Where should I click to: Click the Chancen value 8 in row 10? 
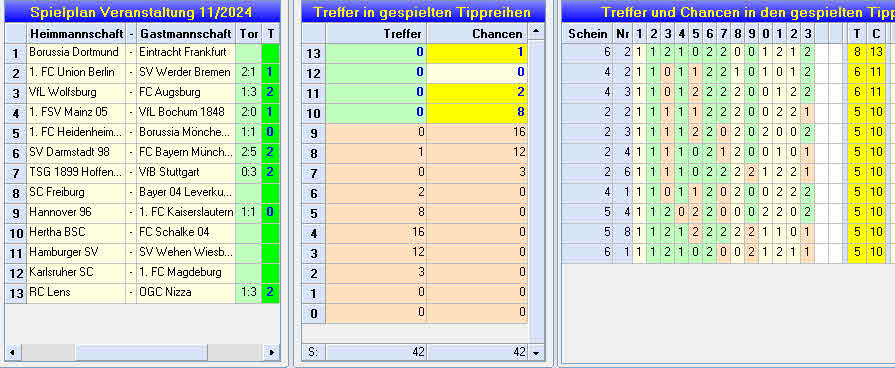point(477,112)
